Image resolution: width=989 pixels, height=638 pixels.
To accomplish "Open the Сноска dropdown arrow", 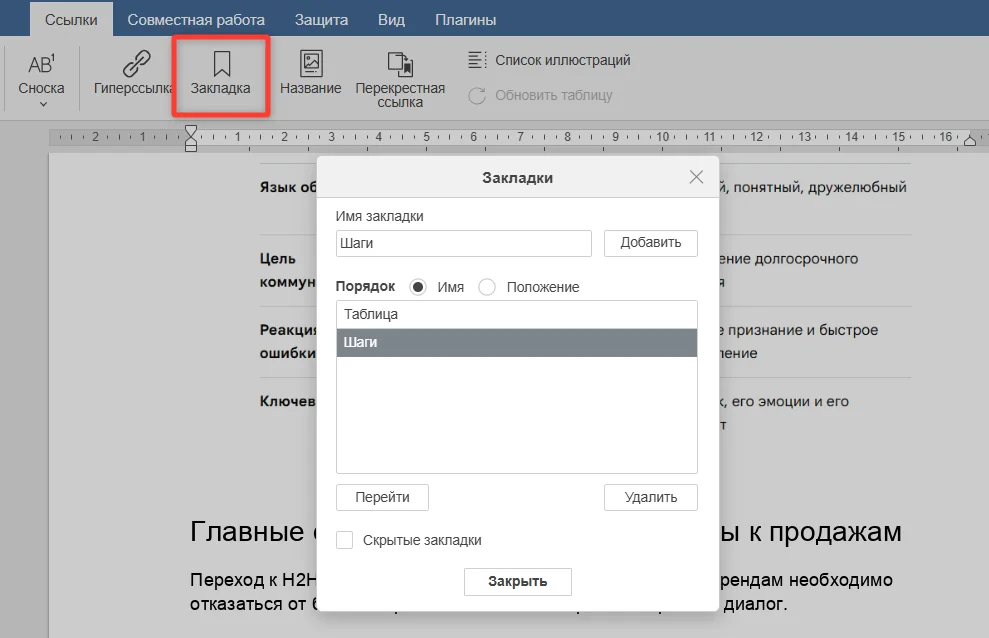I will pos(43,105).
